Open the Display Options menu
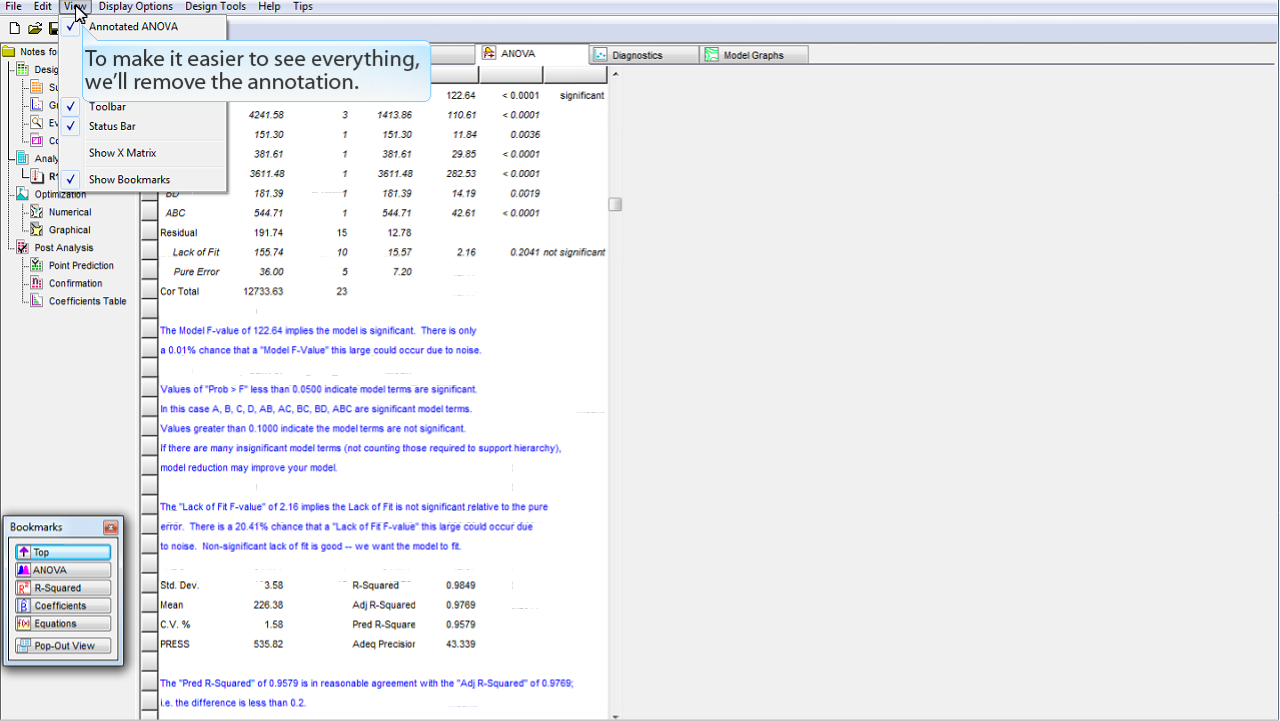The width and height of the screenshot is (1280, 721). 135,6
